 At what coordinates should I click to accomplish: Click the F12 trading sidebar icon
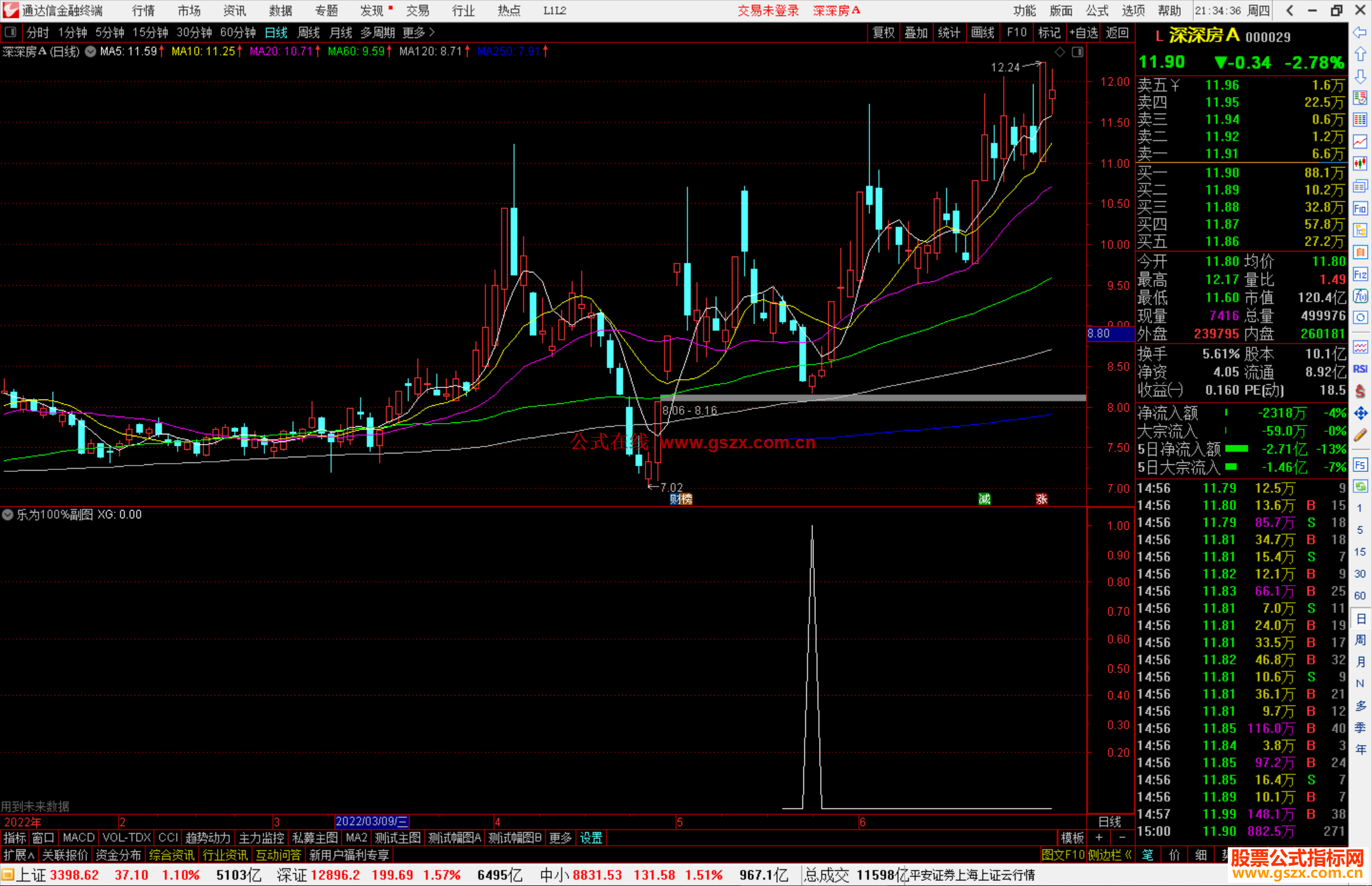[1360, 274]
